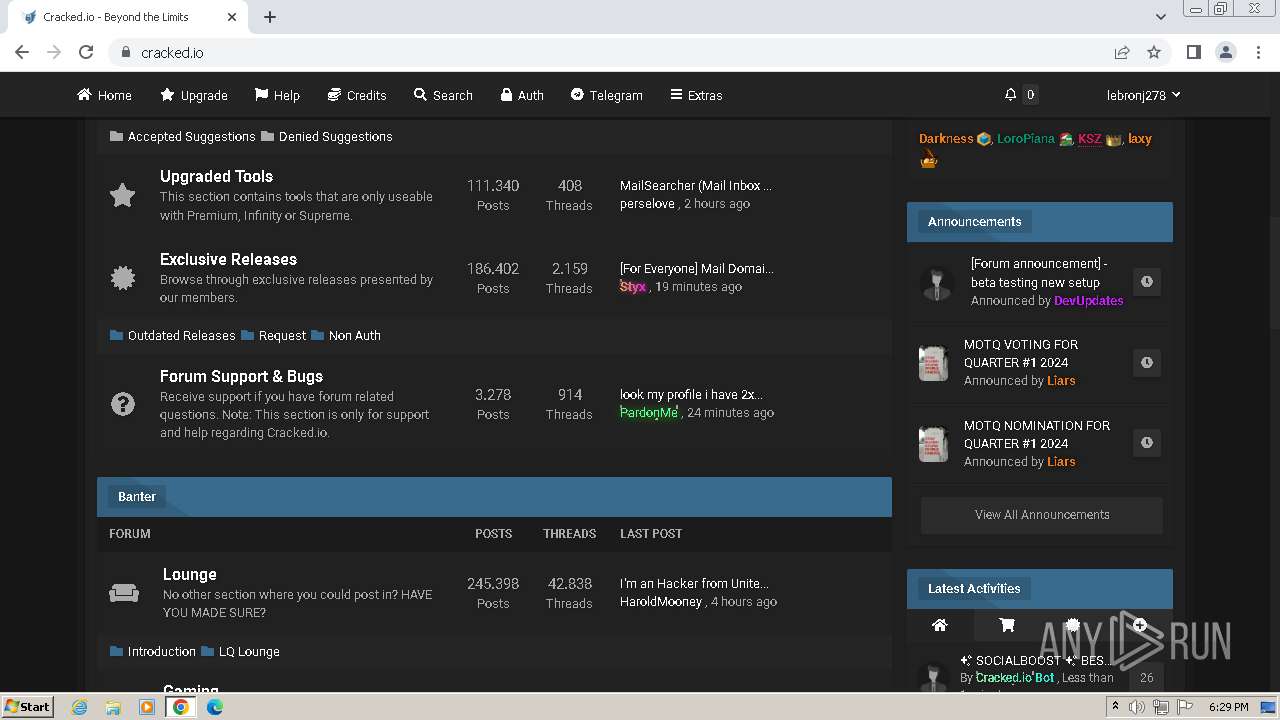The image size is (1280, 720).
Task: Open Chrome three-dot menu
Action: (x=1256, y=52)
